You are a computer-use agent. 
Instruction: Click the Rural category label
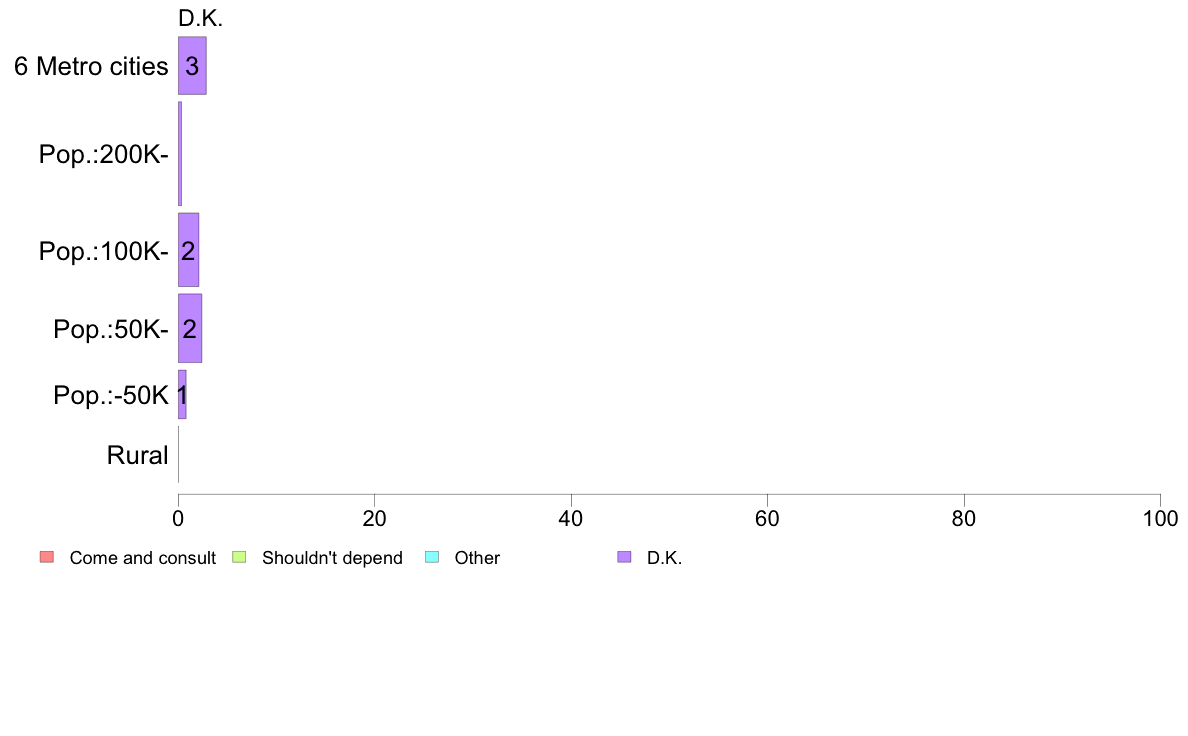(137, 456)
